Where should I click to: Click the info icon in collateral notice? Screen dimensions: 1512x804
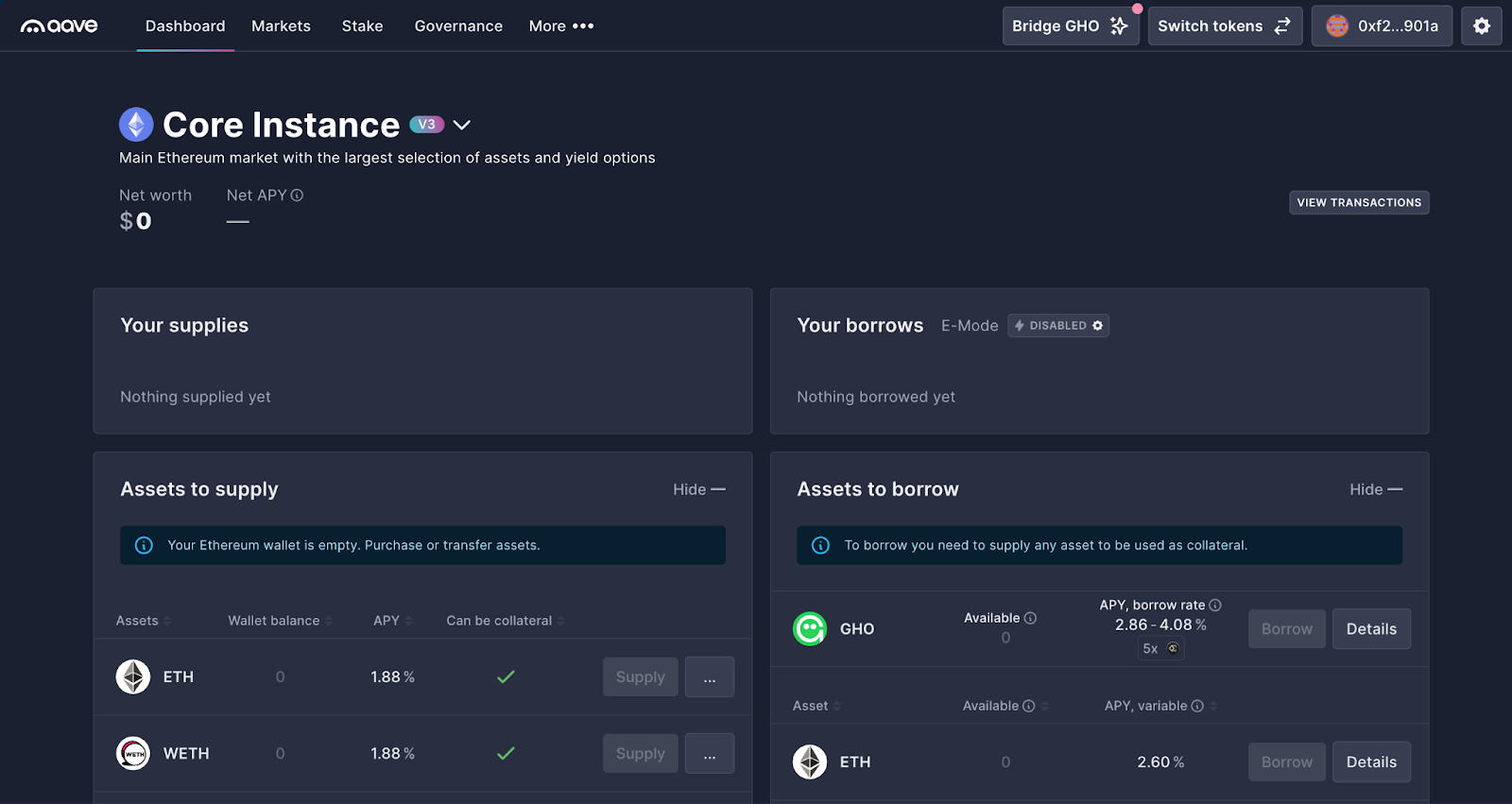point(820,545)
